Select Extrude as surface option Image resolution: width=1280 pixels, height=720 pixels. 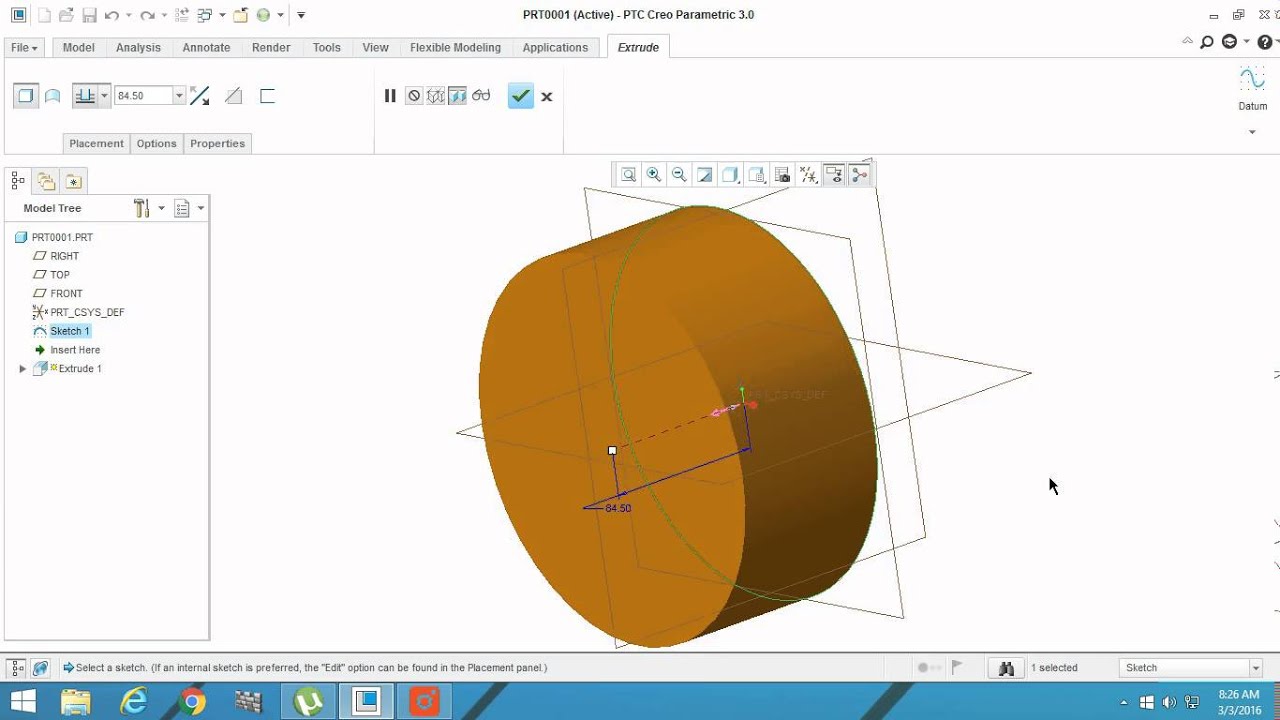coord(53,96)
